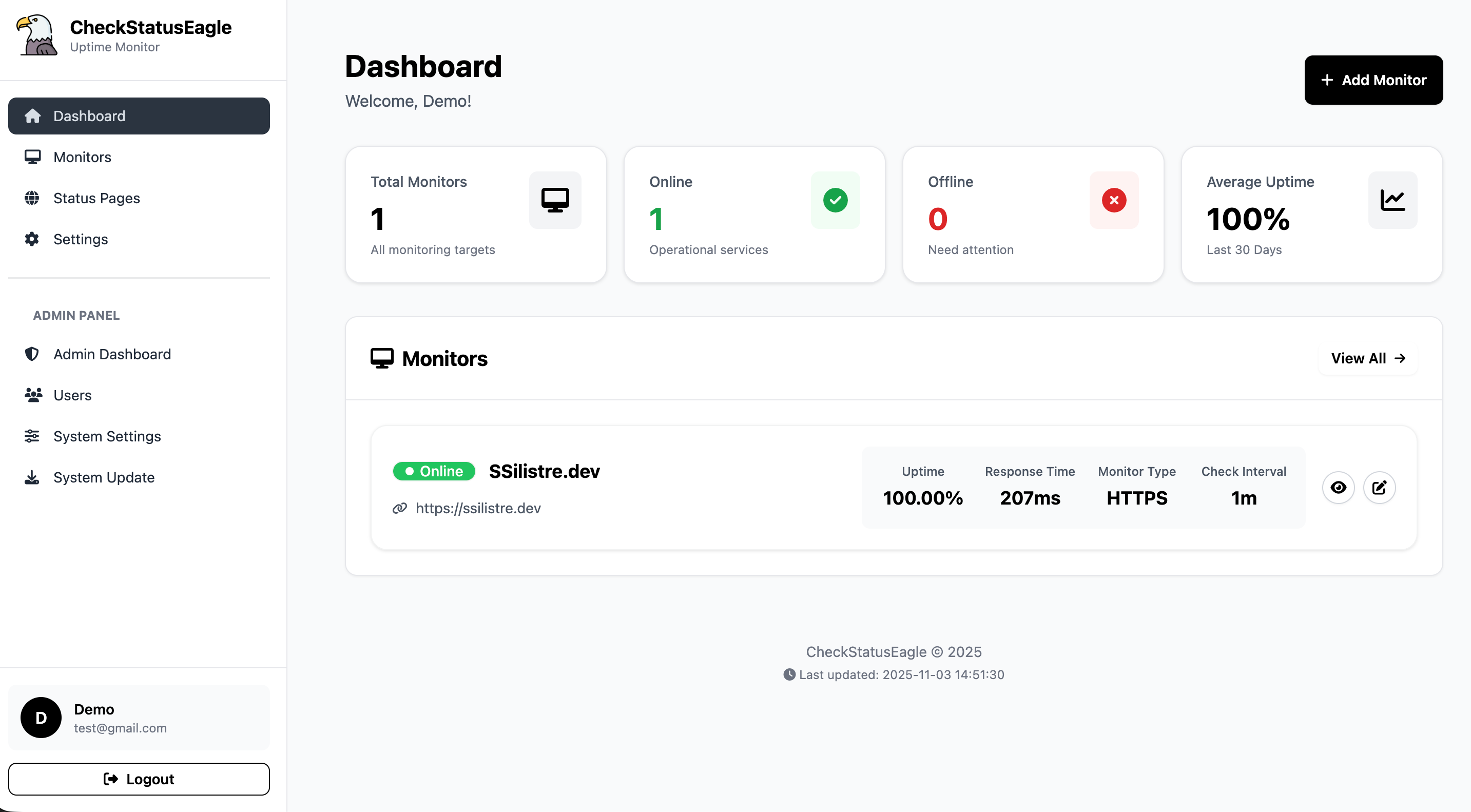
Task: Open the https://ssilistre.dev URL link
Action: [478, 508]
